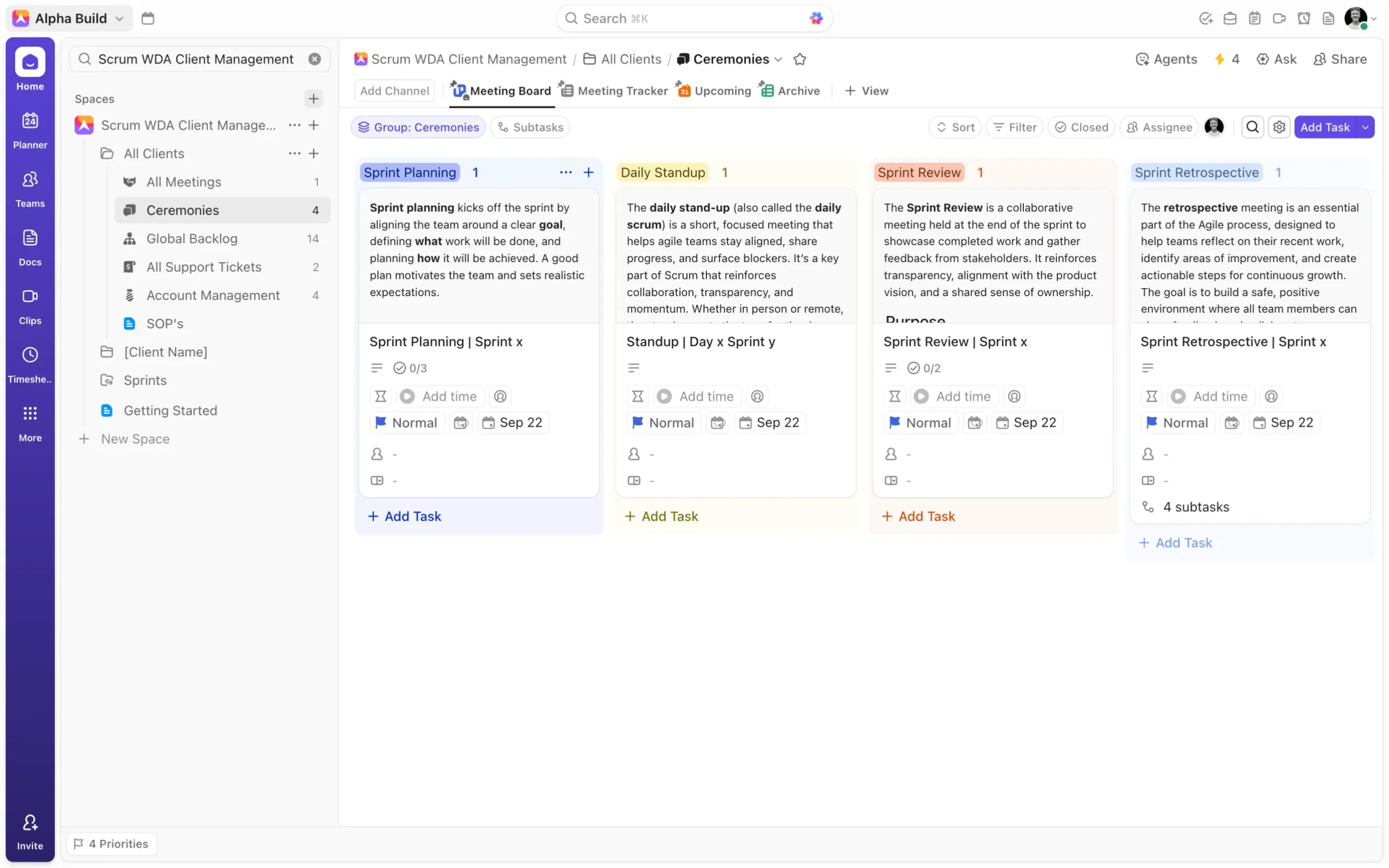Star the Ceremonies list as a favorite

click(800, 59)
